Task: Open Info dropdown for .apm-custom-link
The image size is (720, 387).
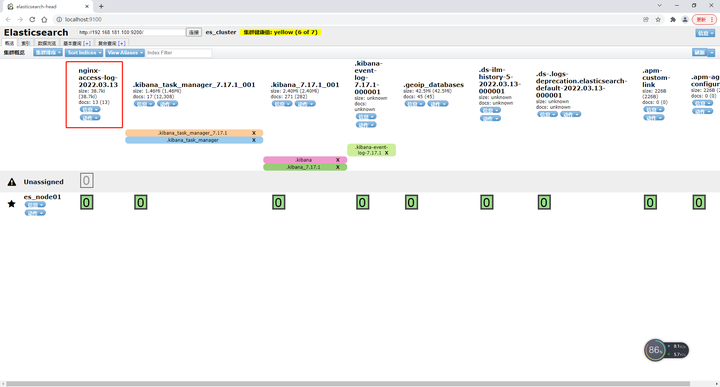Action: pyautogui.click(x=653, y=110)
